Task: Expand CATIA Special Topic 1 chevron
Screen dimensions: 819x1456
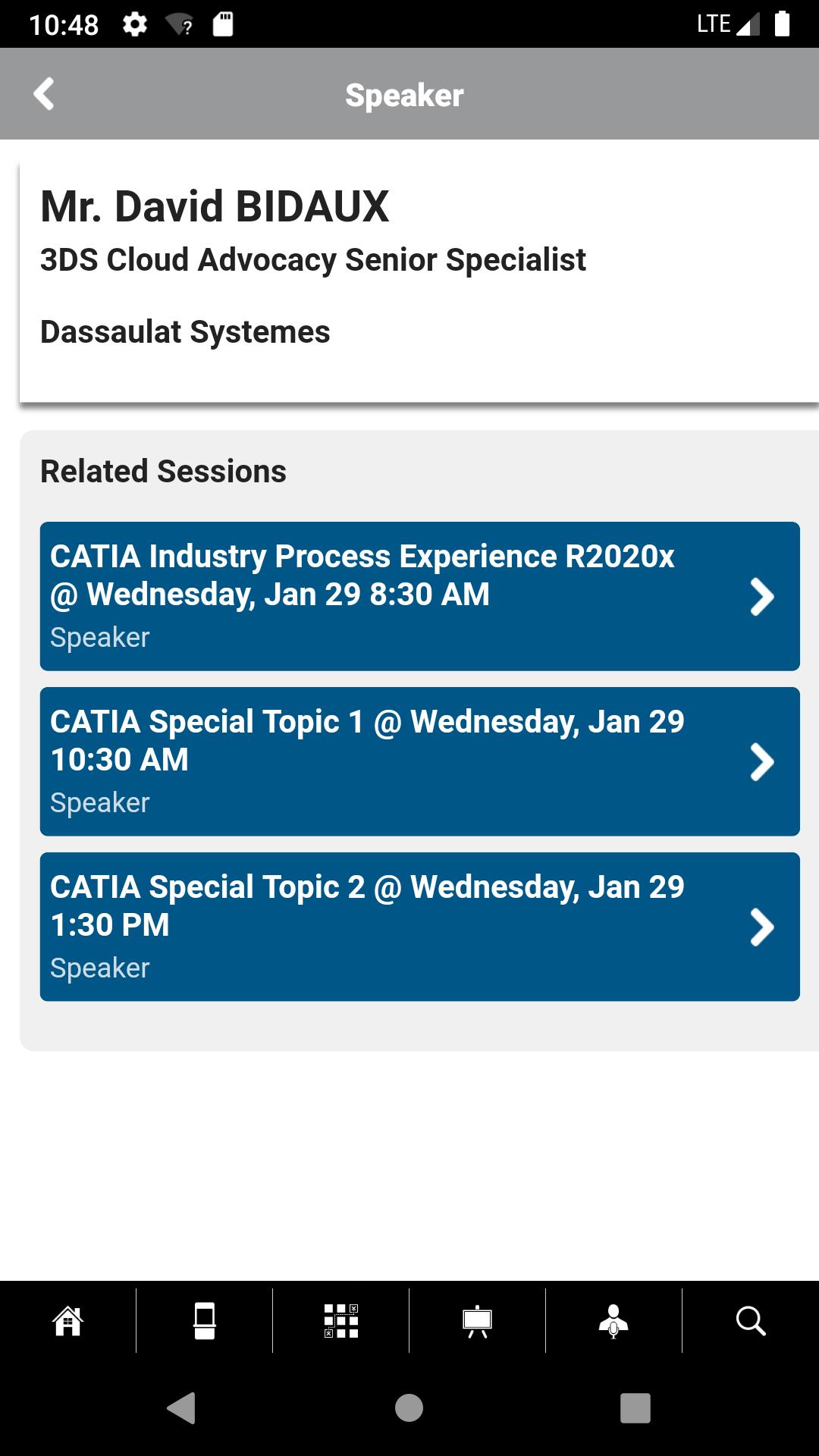Action: coord(761,761)
